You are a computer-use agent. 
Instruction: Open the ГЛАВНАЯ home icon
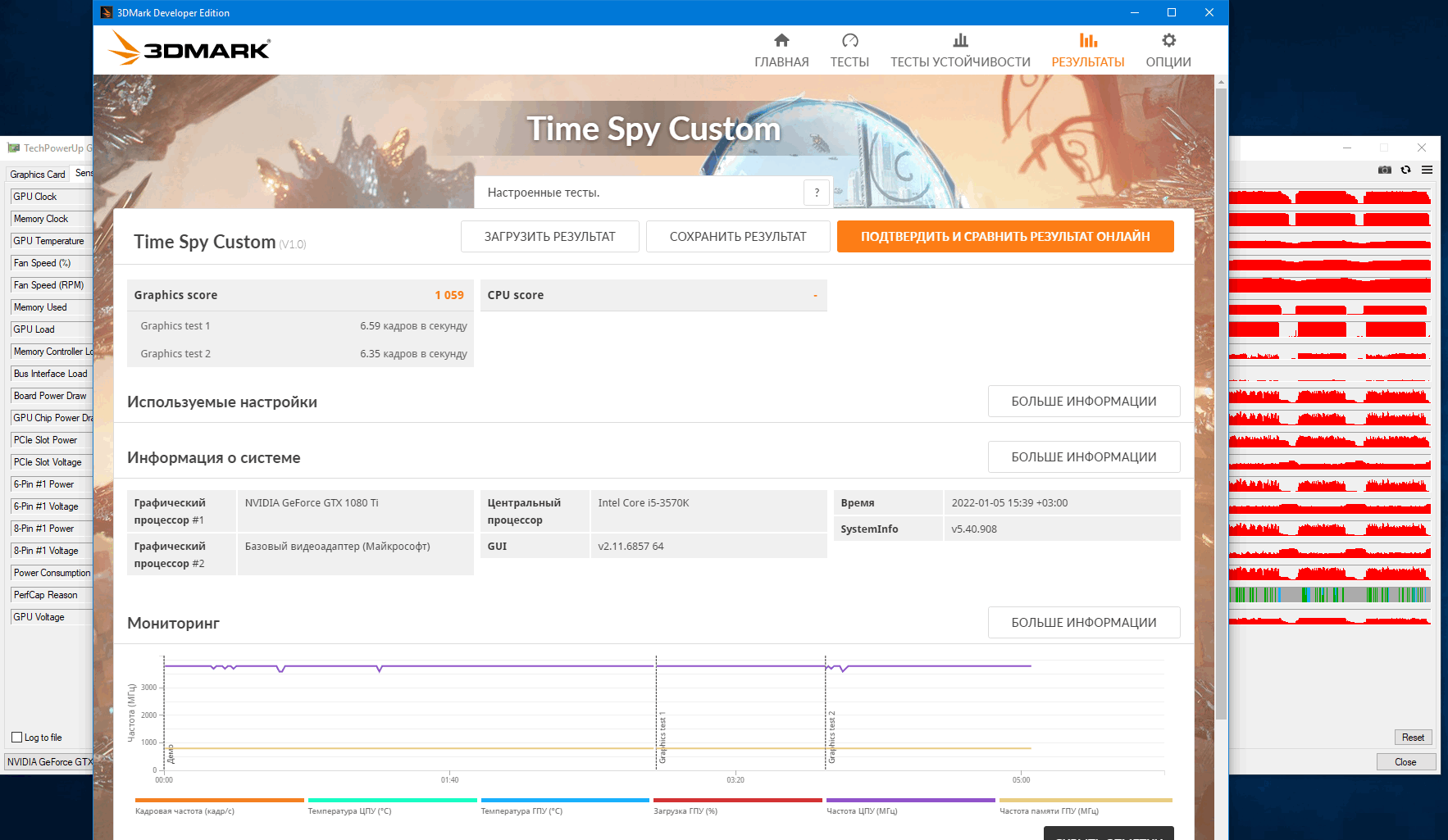(781, 40)
